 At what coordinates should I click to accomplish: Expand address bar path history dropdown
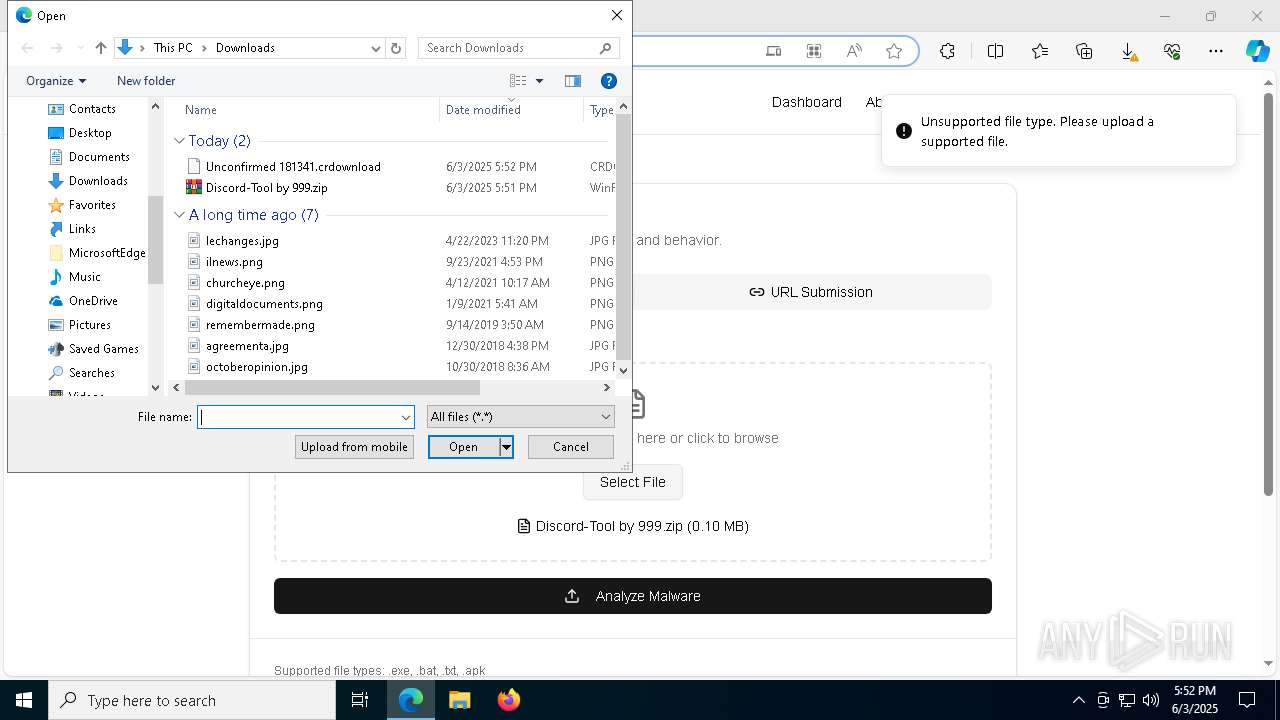point(376,48)
